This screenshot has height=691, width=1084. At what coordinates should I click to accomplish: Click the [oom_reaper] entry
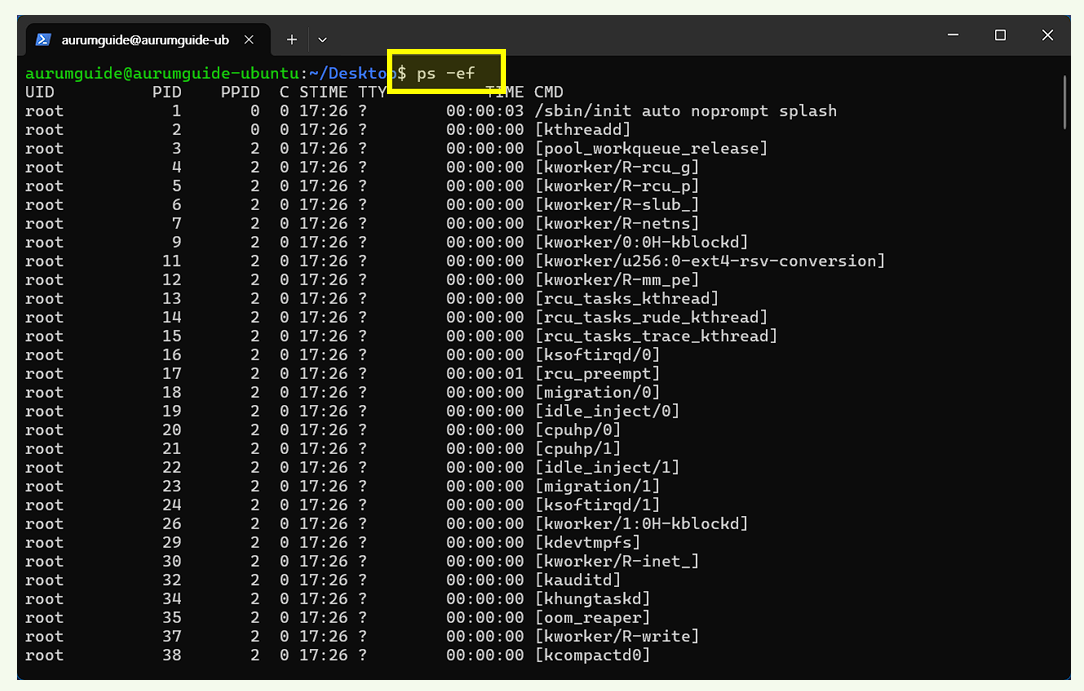click(x=592, y=617)
